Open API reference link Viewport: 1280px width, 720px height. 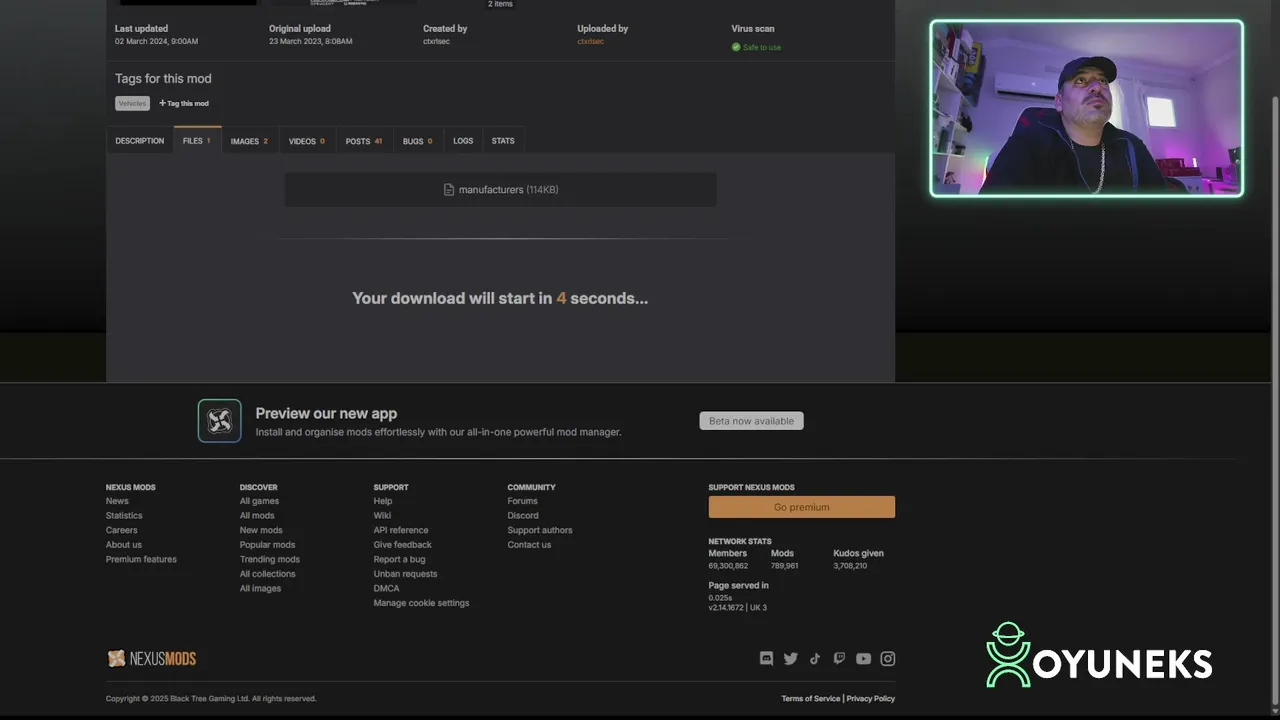[x=401, y=530]
